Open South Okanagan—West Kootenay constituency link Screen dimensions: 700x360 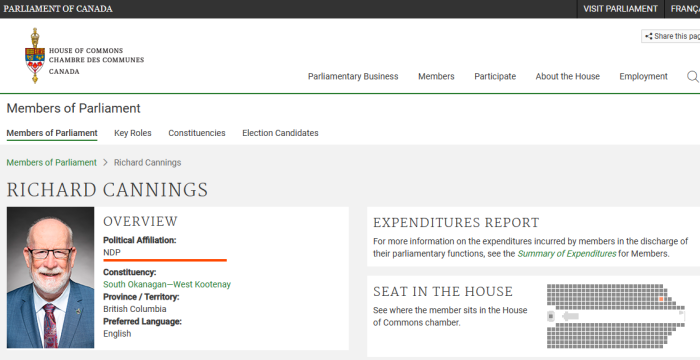click(167, 285)
